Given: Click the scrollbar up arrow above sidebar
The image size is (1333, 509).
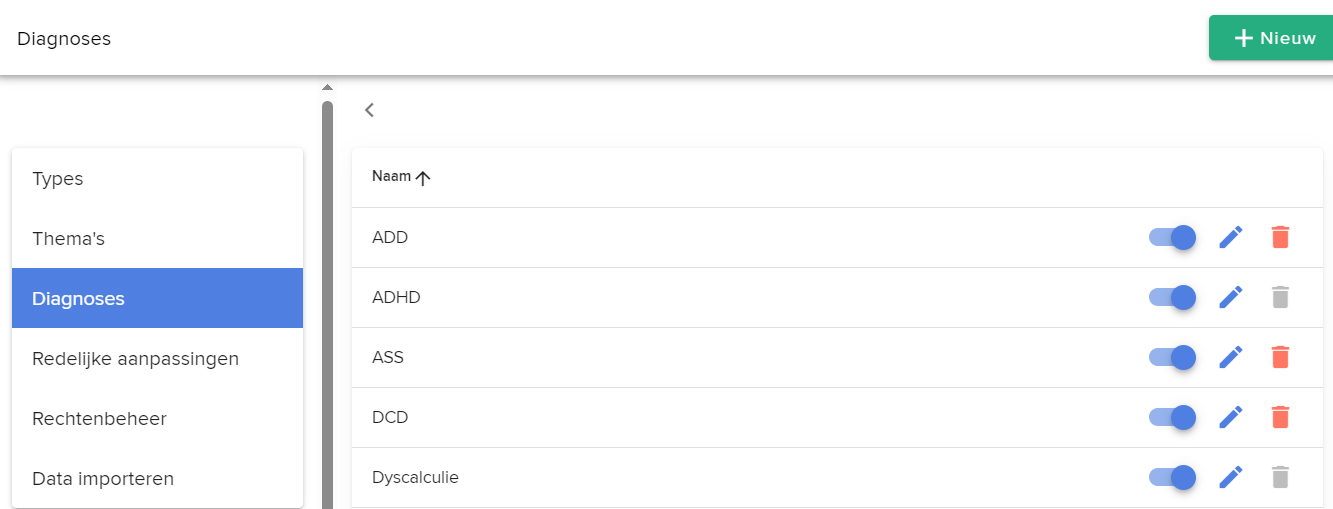Looking at the screenshot, I should pyautogui.click(x=327, y=88).
